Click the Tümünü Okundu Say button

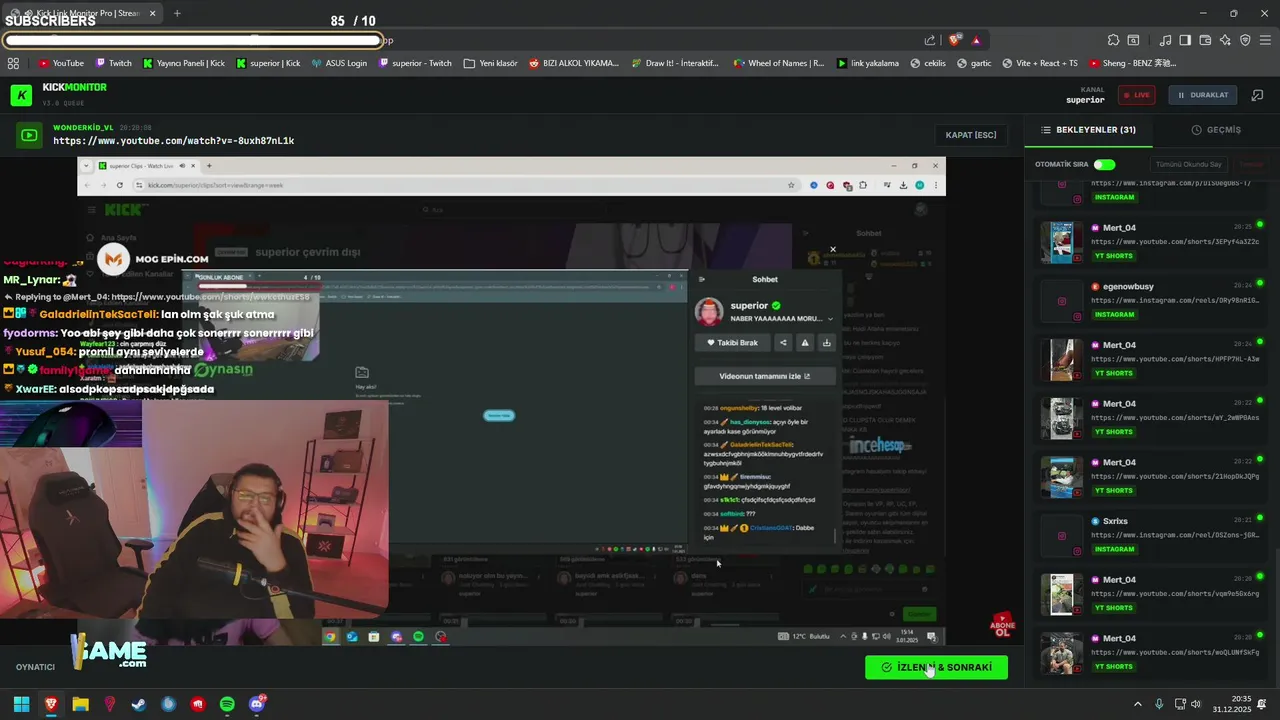pyautogui.click(x=1189, y=164)
